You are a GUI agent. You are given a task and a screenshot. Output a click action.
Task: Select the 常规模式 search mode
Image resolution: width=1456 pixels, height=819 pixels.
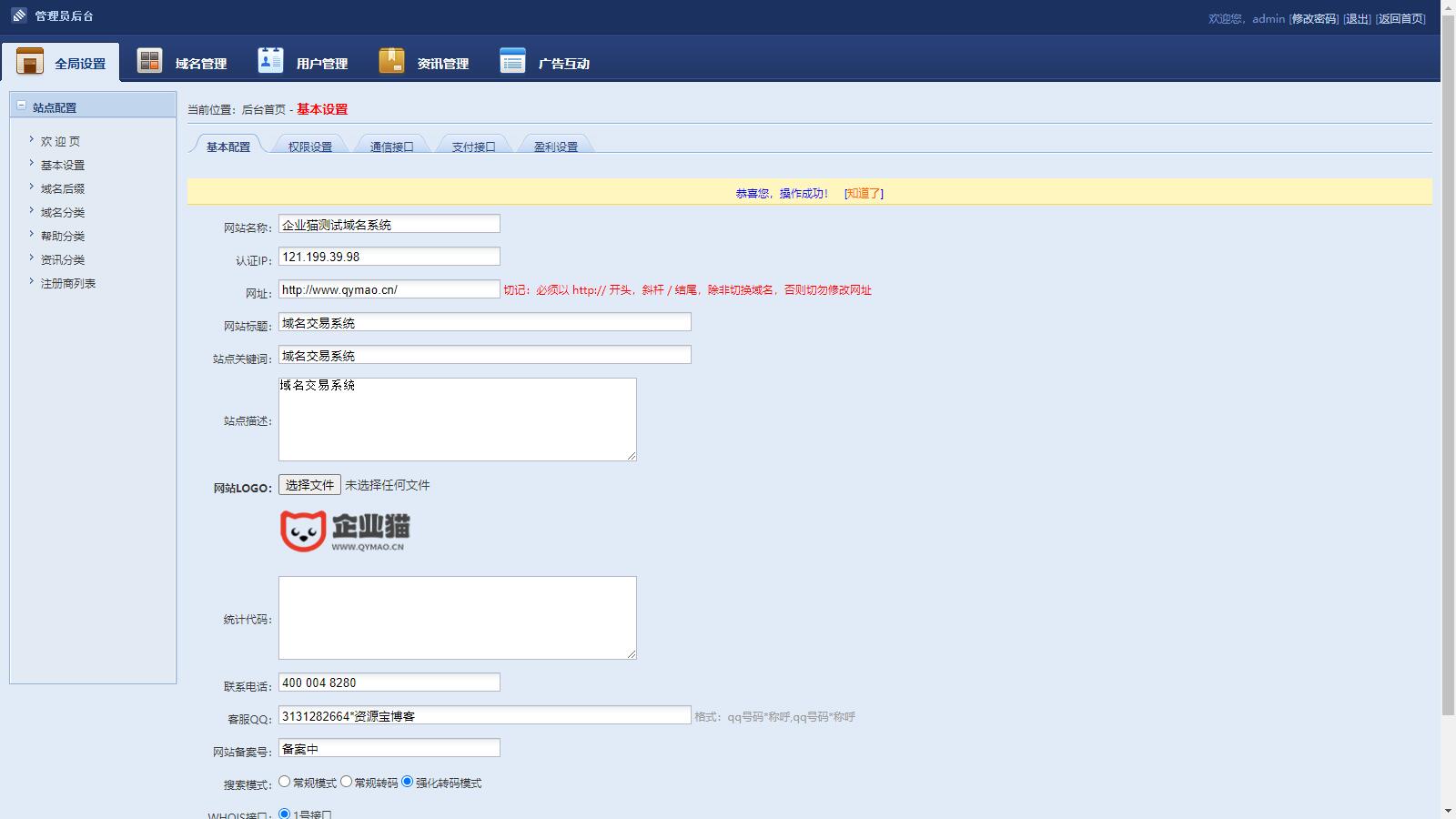(285, 782)
